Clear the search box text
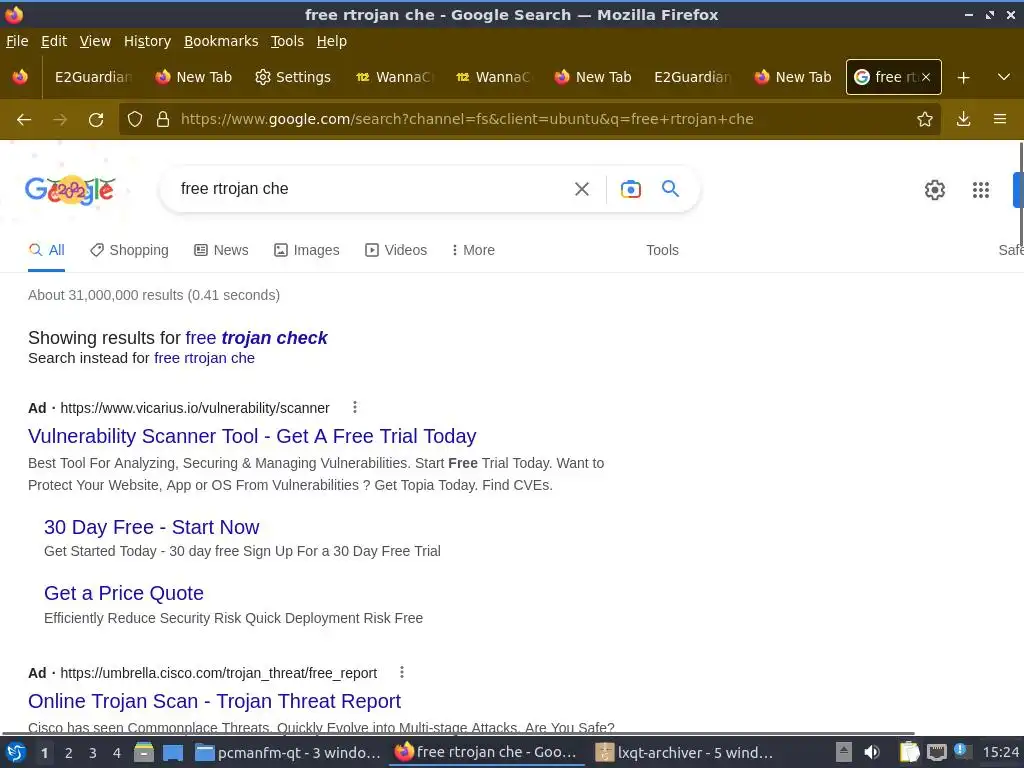This screenshot has height=768, width=1024. point(582,189)
